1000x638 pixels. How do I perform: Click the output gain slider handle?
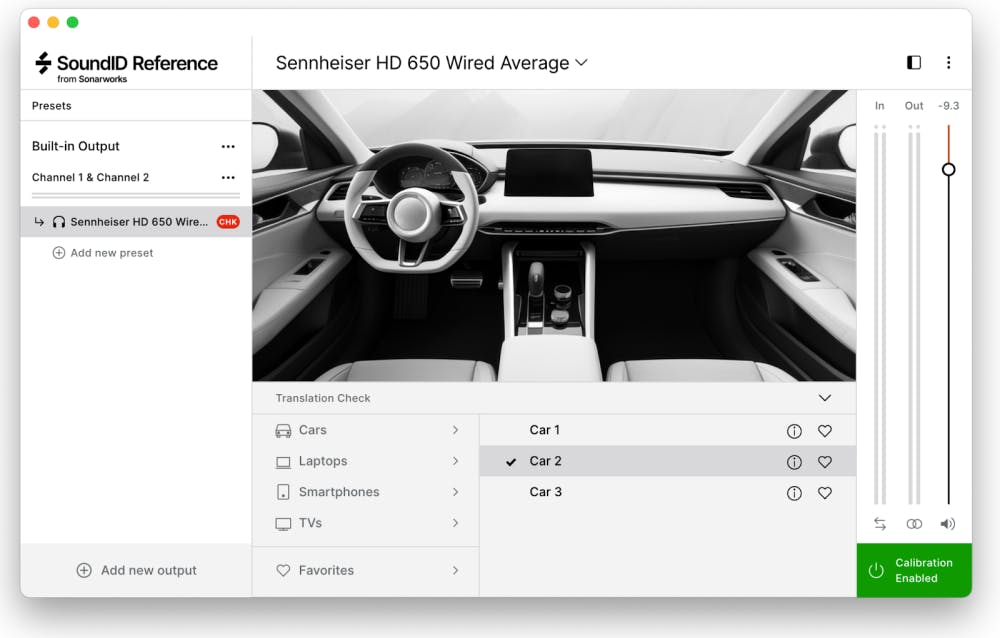click(x=948, y=169)
